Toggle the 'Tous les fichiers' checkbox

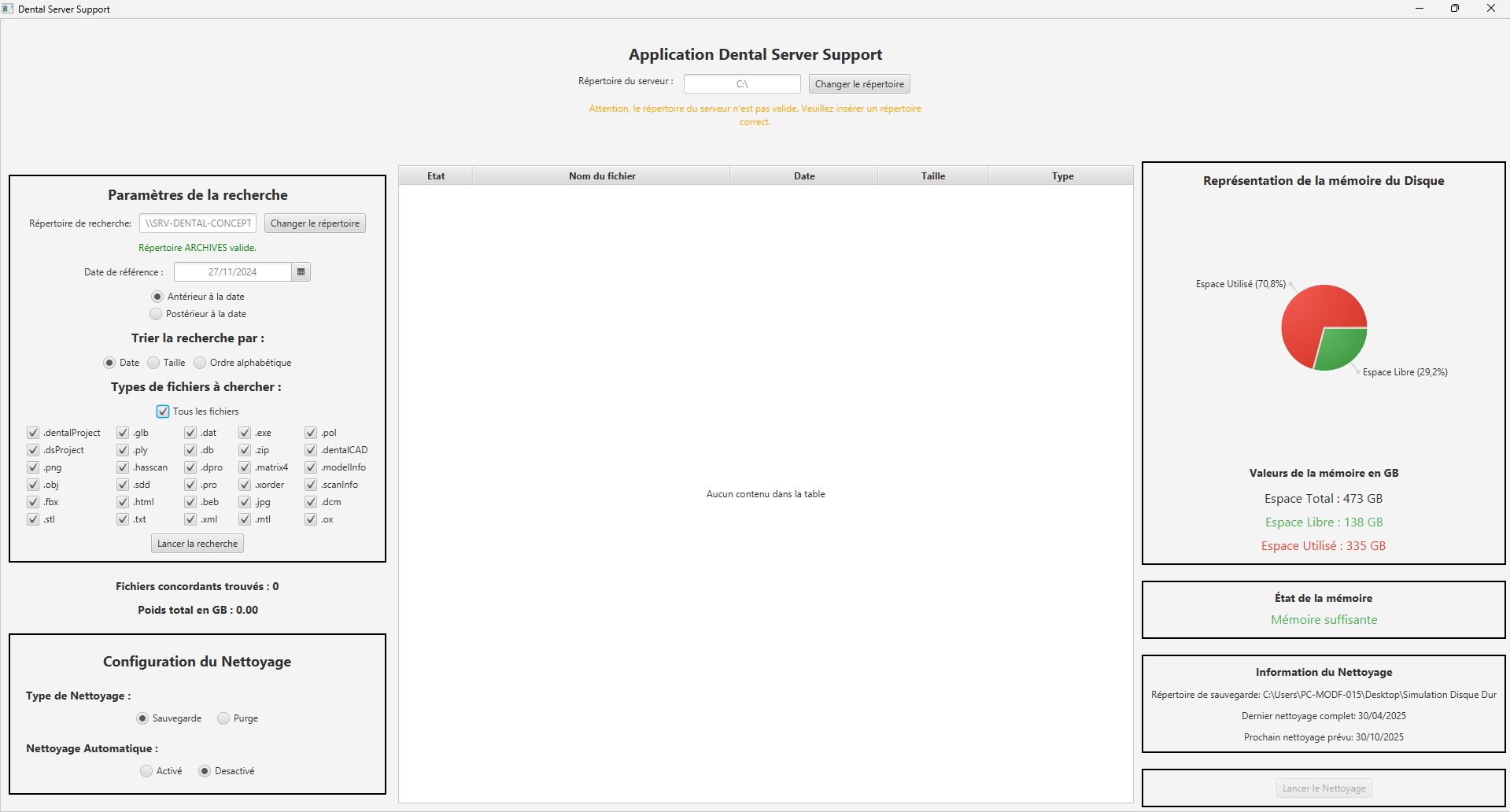pos(162,411)
